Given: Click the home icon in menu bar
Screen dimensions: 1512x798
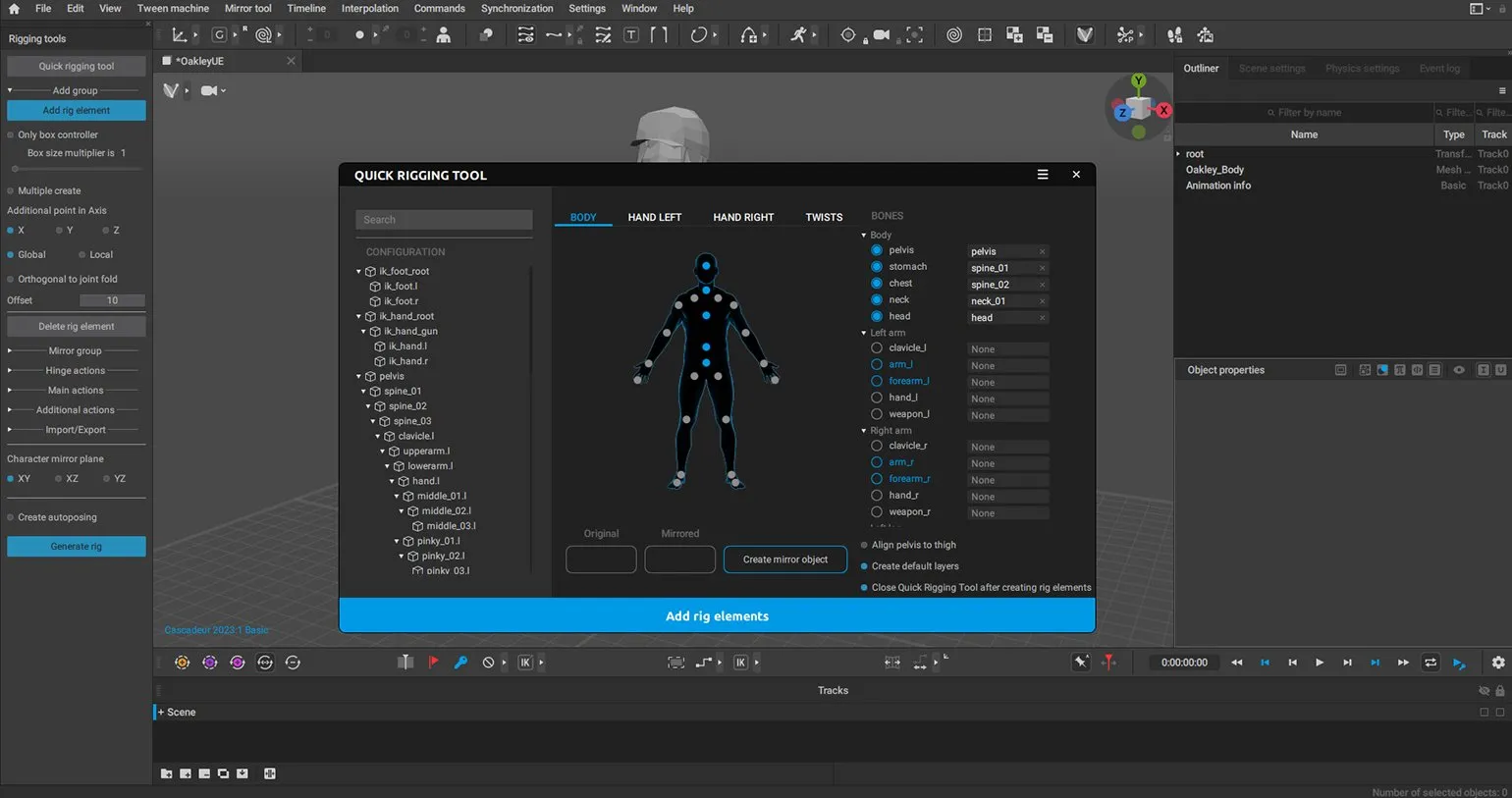Looking at the screenshot, I should click(14, 9).
